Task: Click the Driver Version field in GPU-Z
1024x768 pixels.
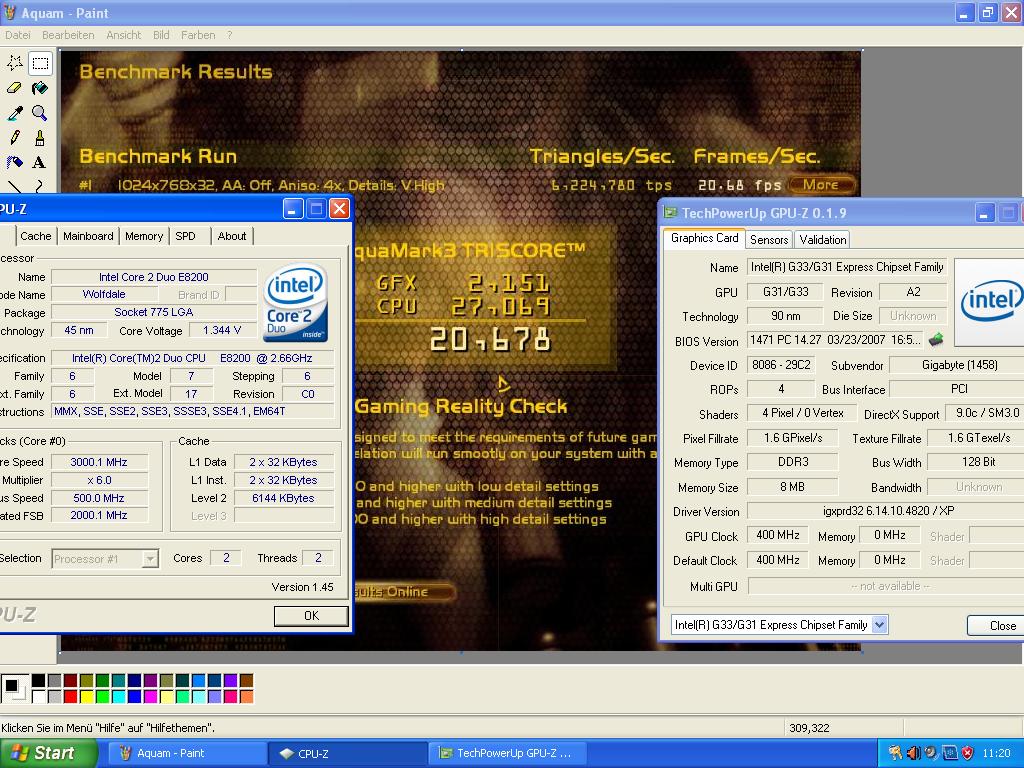Action: pos(886,511)
